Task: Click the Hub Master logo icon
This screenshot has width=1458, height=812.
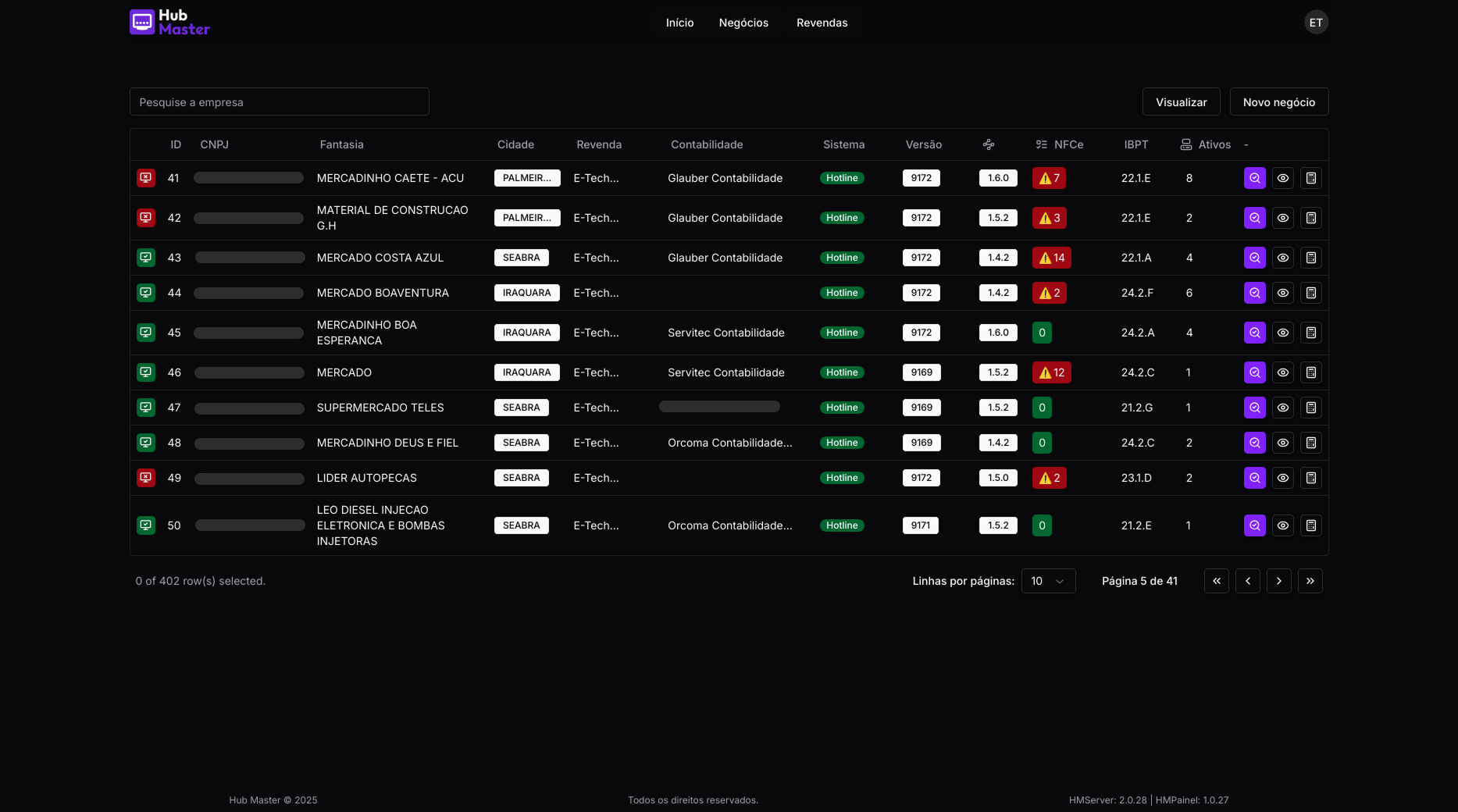Action: pyautogui.click(x=141, y=22)
